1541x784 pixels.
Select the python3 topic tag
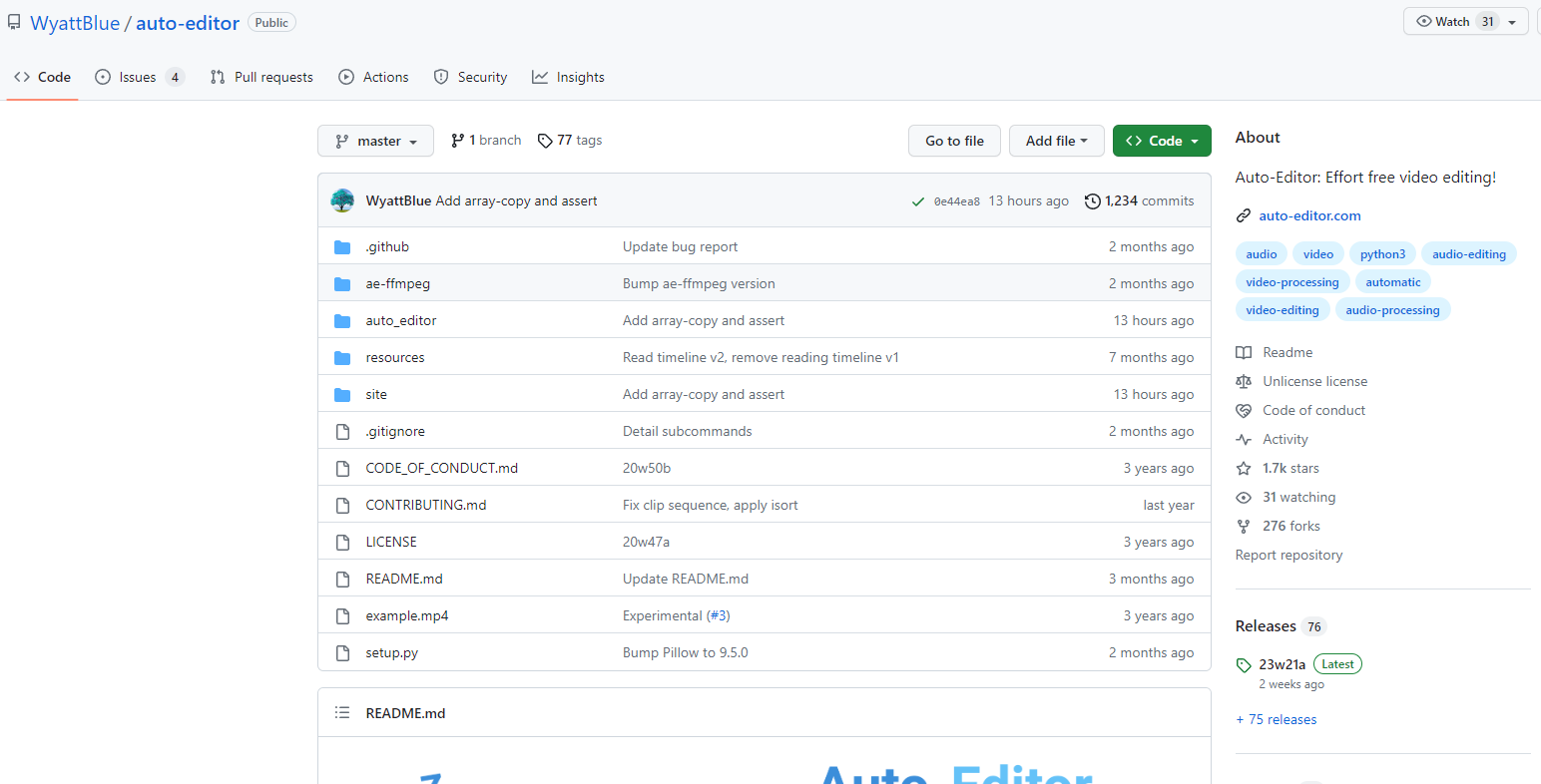pos(1382,254)
